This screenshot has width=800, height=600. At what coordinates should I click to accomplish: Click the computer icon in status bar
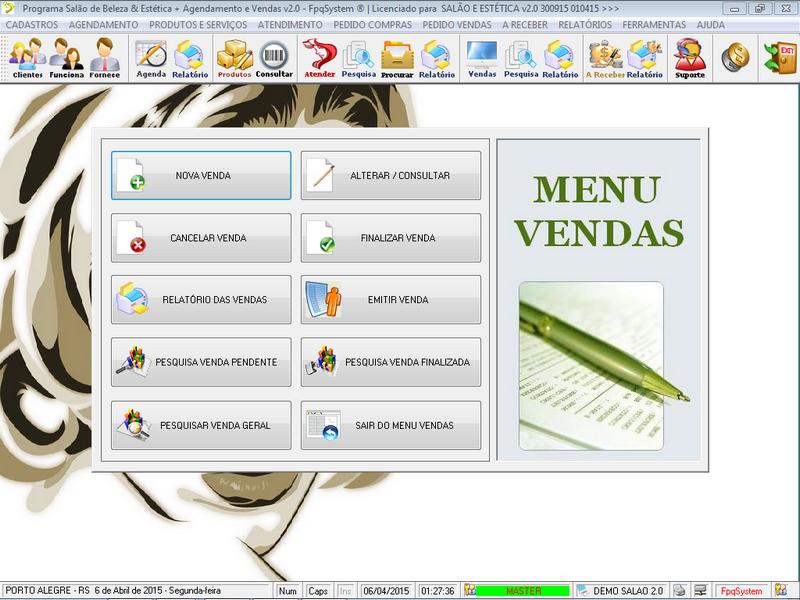pos(701,590)
